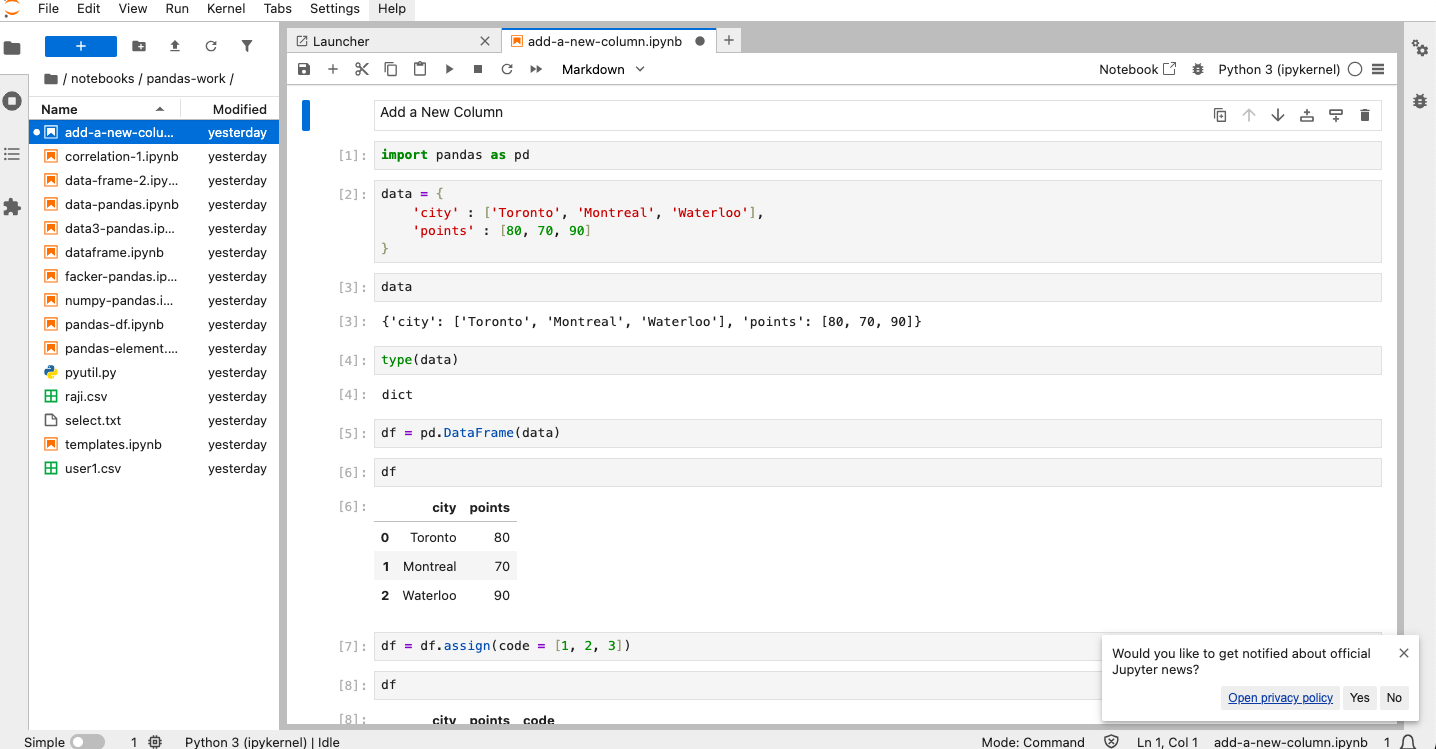Upload files using the upload icon
Screen dimensions: 1436x749
pyautogui.click(x=175, y=46)
